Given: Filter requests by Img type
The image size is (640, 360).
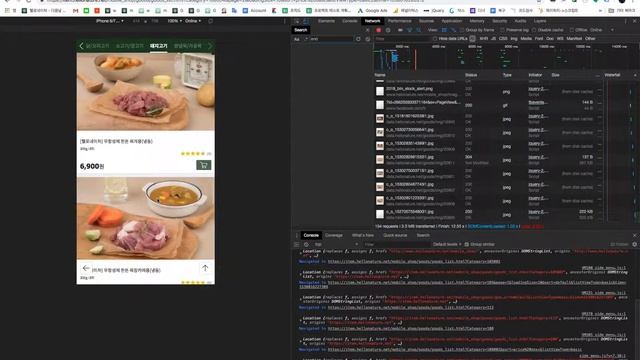Looking at the screenshot, I should tap(514, 39).
